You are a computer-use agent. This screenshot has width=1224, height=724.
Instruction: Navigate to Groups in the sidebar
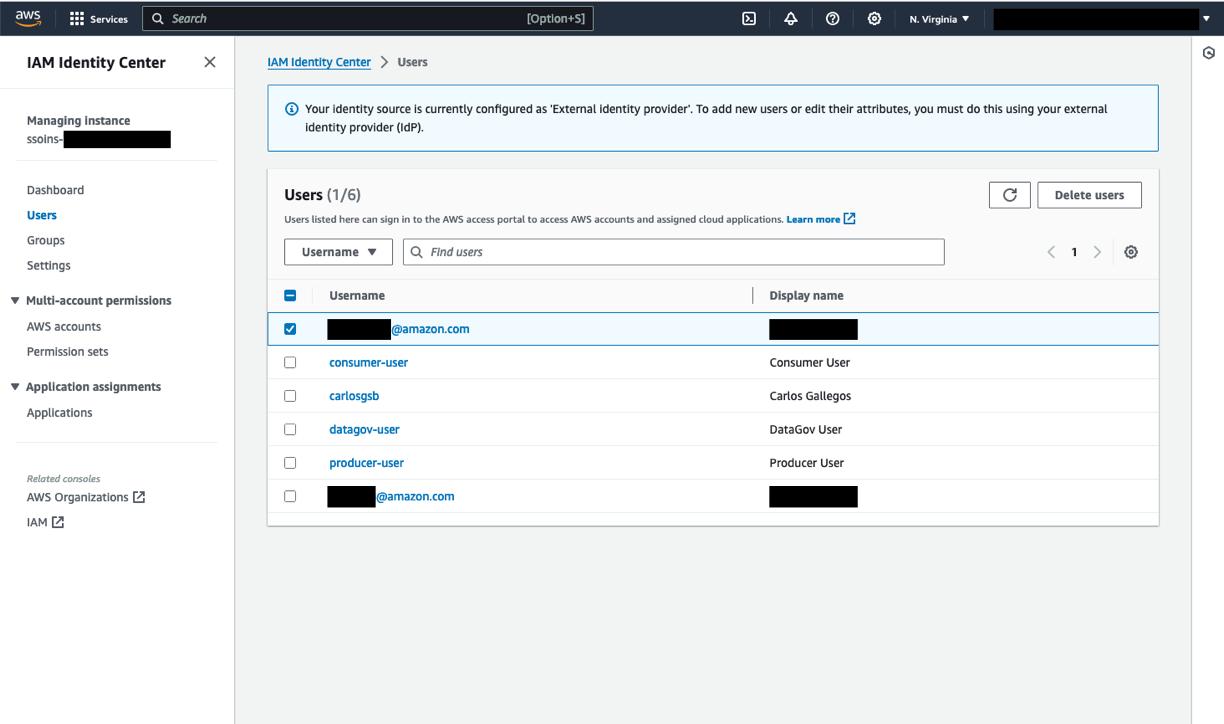click(45, 240)
